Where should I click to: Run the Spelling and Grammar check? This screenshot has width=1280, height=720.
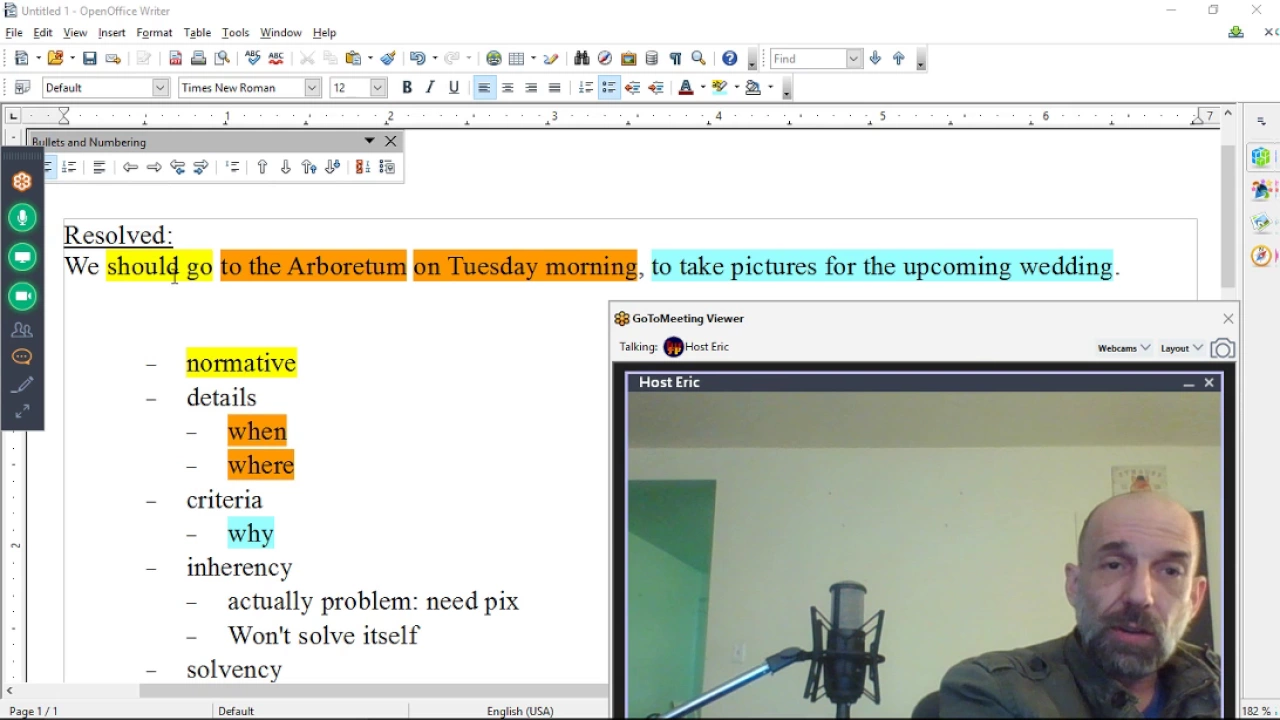click(x=252, y=59)
